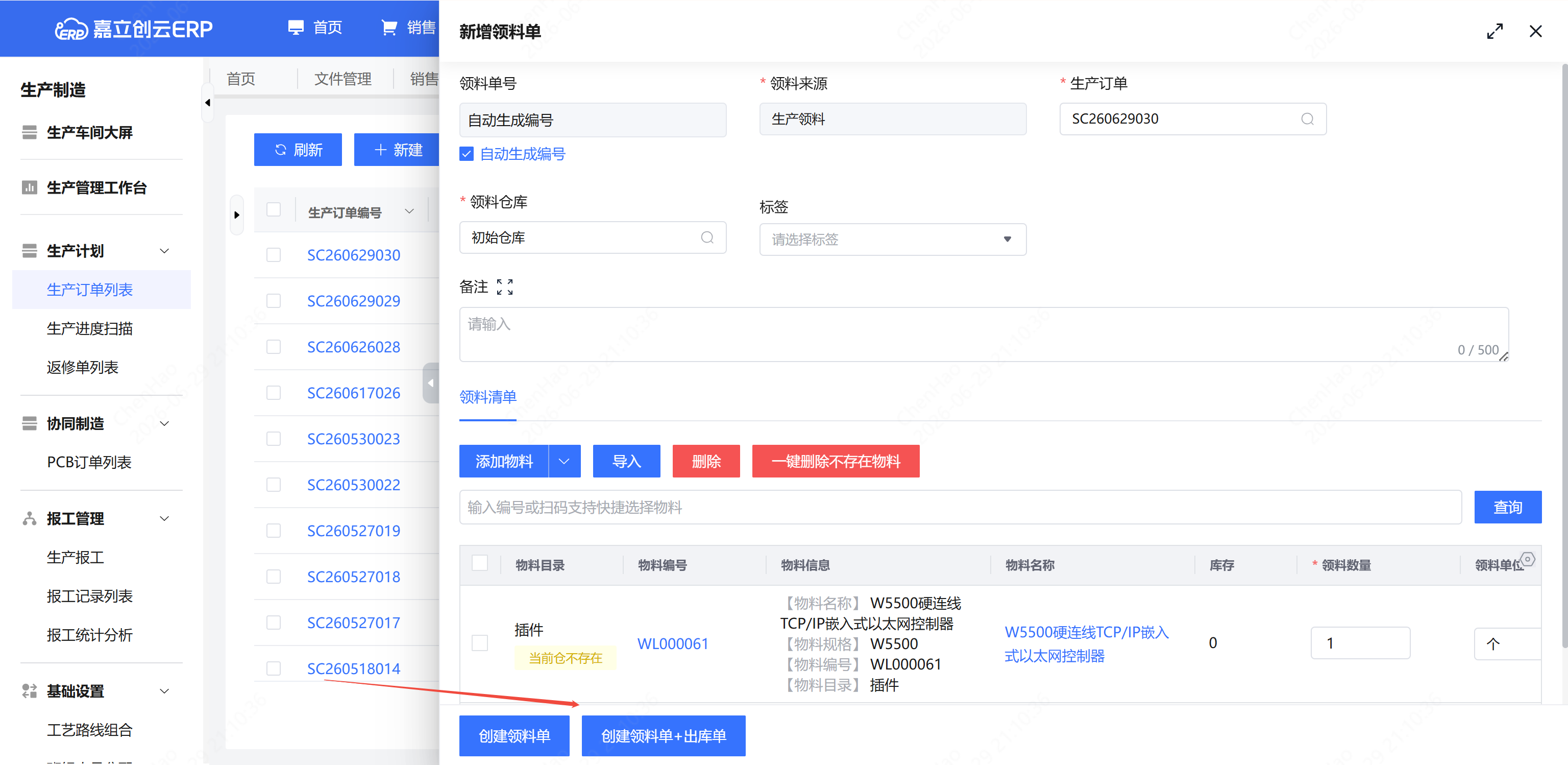Click the plus icon on 新建 button

(x=380, y=150)
